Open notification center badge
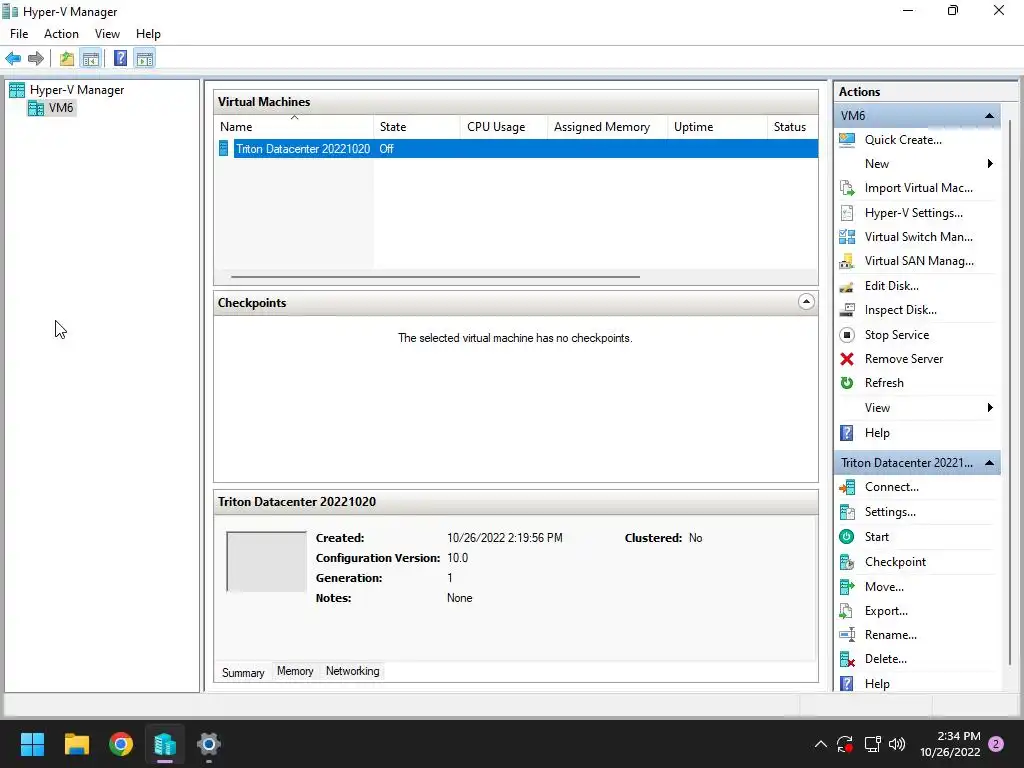The height and width of the screenshot is (768, 1024). [x=997, y=744]
